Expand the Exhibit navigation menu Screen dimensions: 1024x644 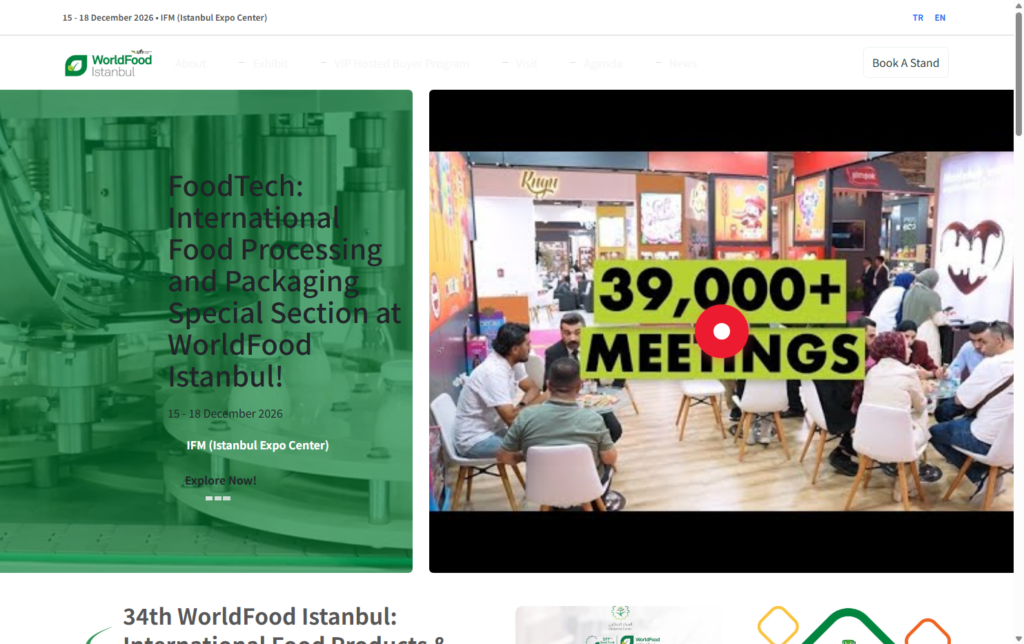270,63
